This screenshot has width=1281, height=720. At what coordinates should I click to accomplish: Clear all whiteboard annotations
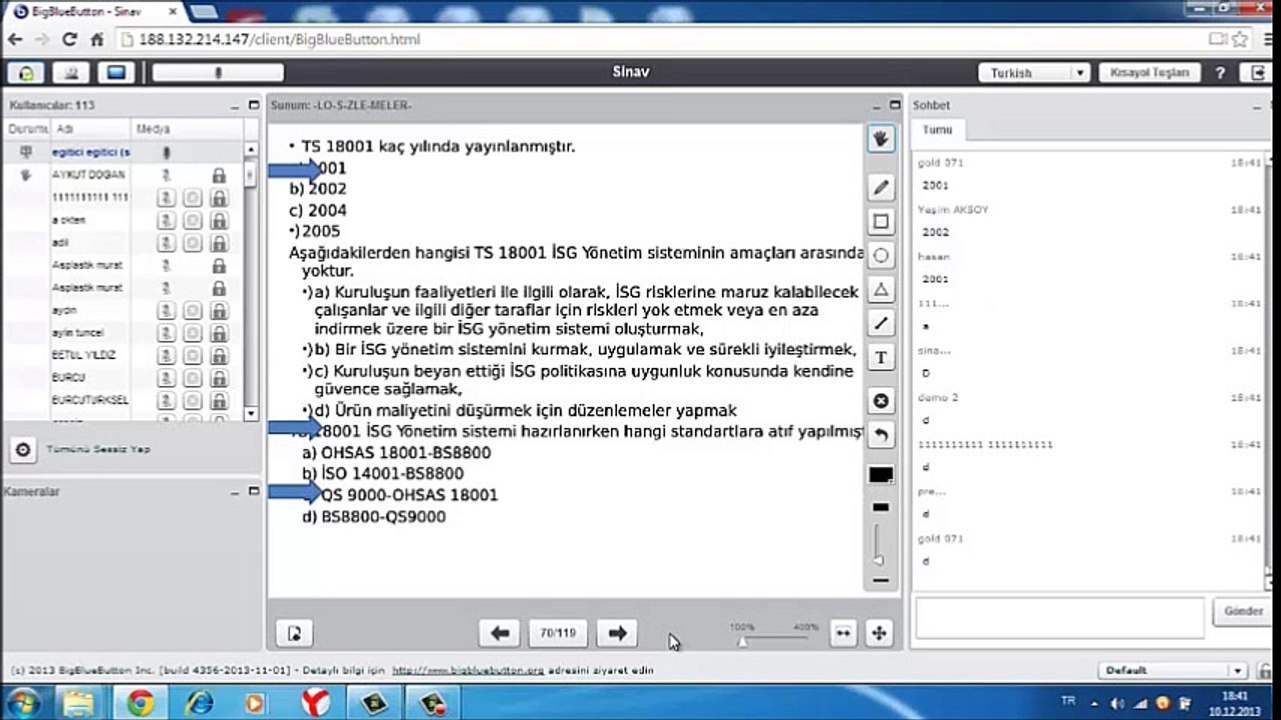880,401
